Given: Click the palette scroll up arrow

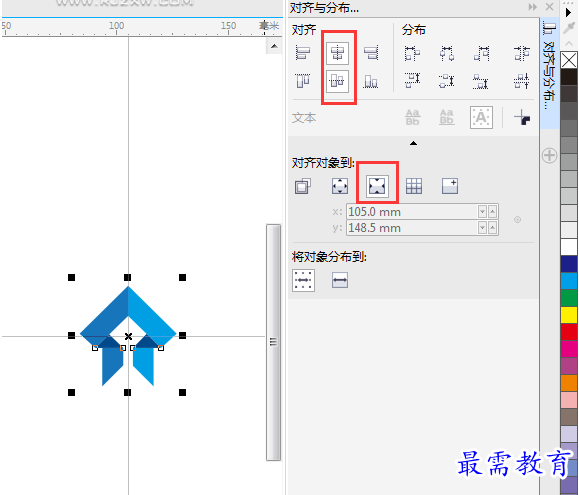Looking at the screenshot, I should pos(569,44).
